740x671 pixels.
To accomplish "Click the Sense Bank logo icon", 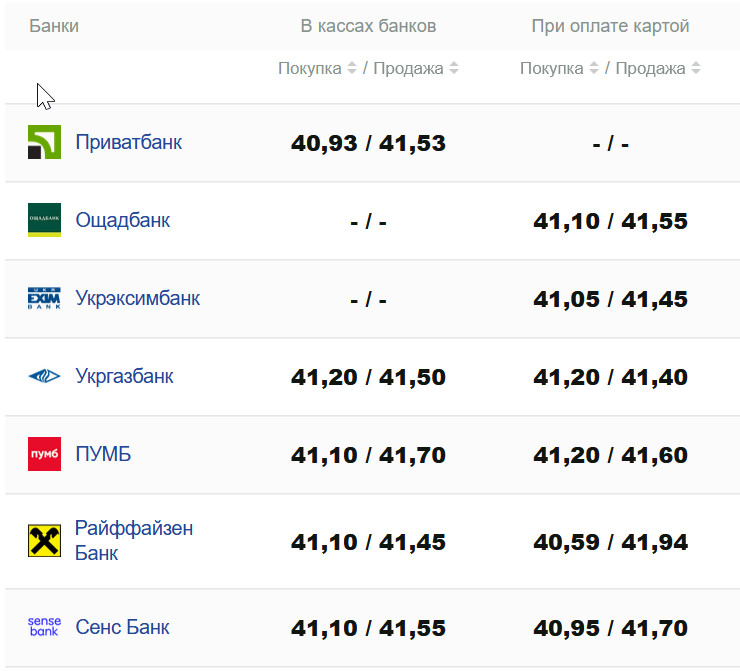I will click(x=44, y=627).
